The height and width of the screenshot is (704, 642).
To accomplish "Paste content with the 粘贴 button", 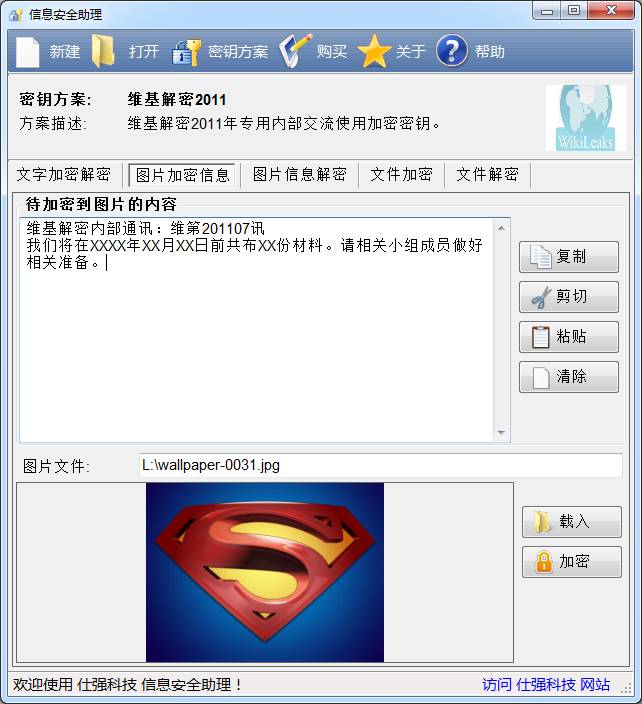I will (569, 337).
